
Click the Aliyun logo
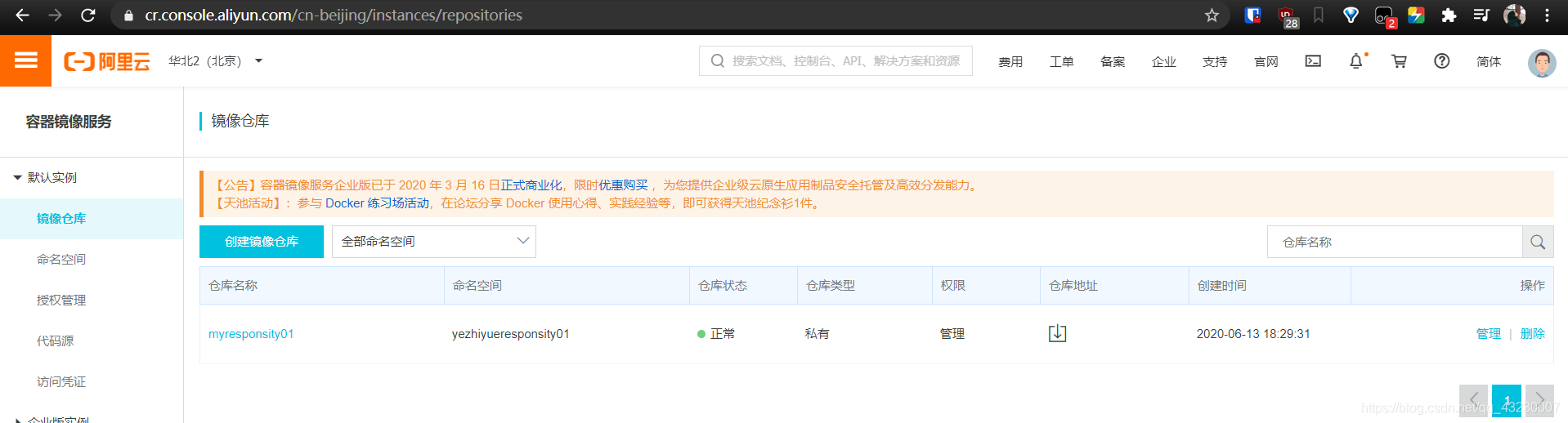tap(107, 61)
